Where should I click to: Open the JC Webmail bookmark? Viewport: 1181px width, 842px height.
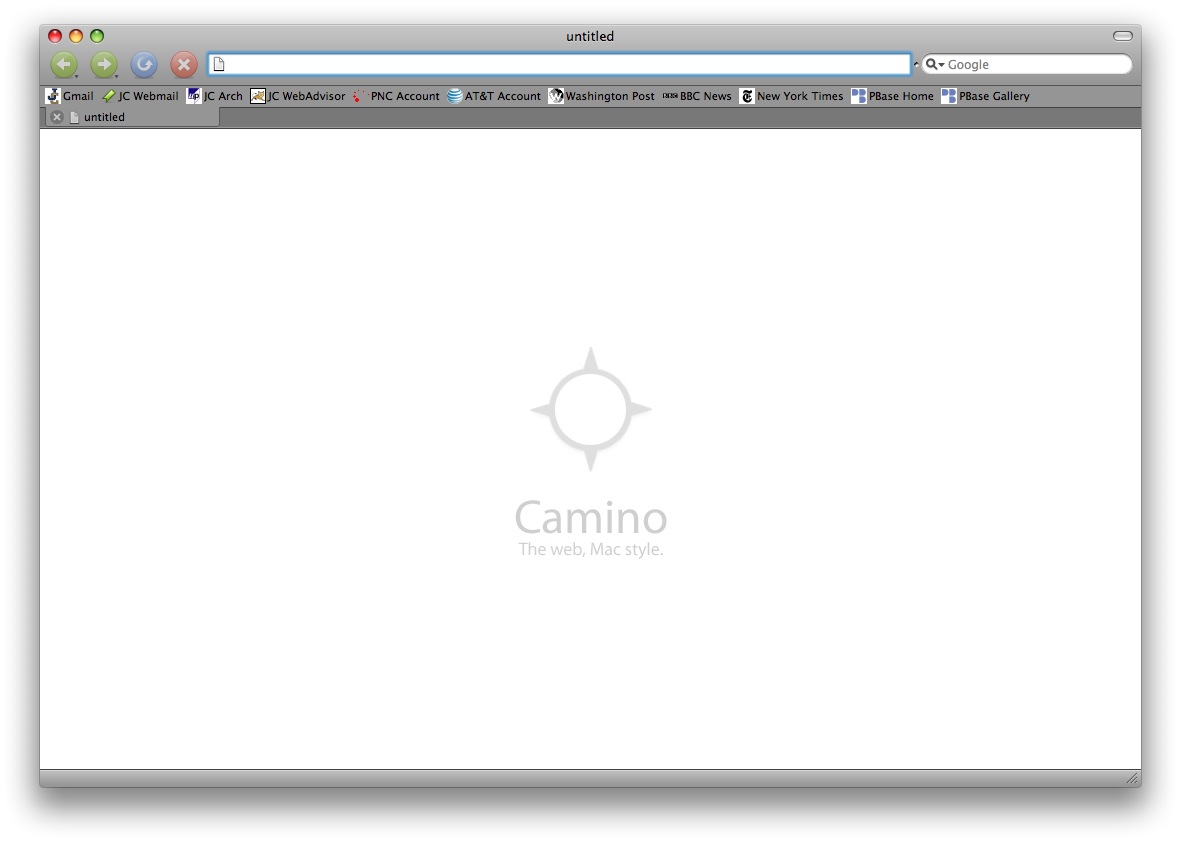140,96
